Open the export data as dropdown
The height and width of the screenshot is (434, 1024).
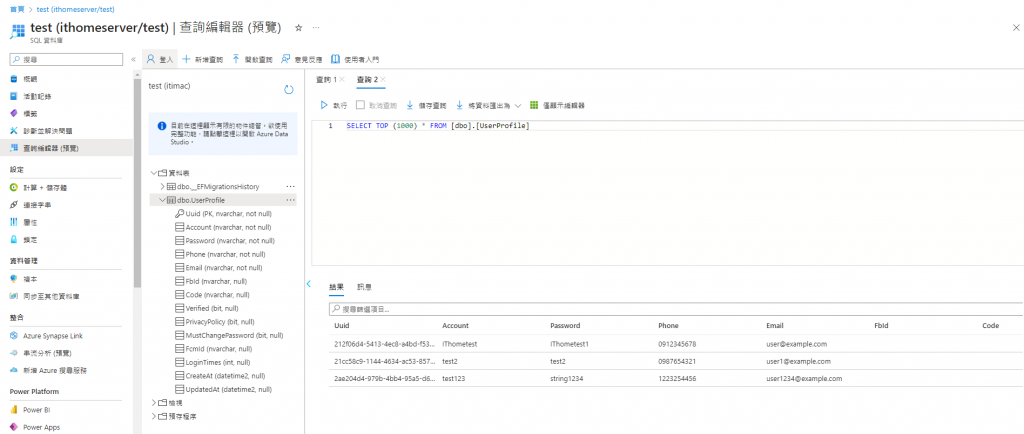tap(488, 105)
